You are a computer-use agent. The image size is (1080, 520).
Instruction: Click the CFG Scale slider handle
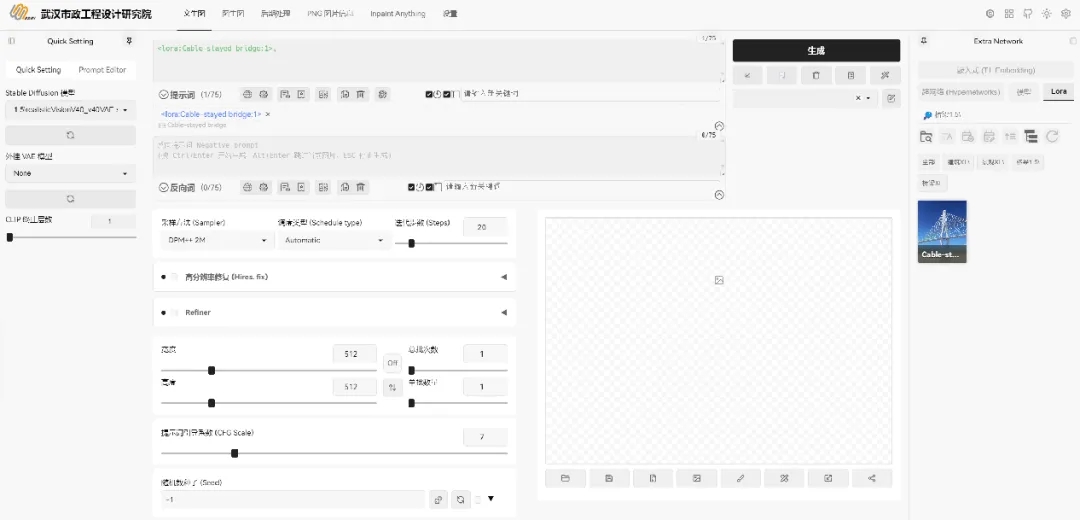[234, 453]
